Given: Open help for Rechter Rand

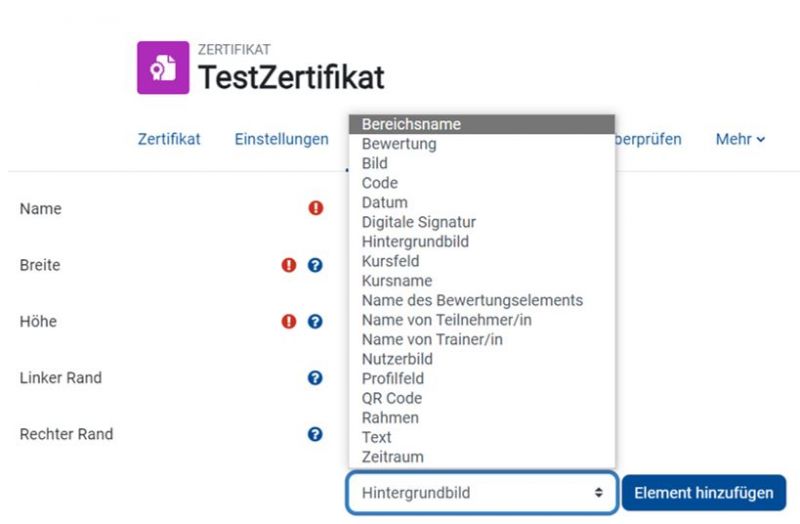Looking at the screenshot, I should tap(316, 434).
